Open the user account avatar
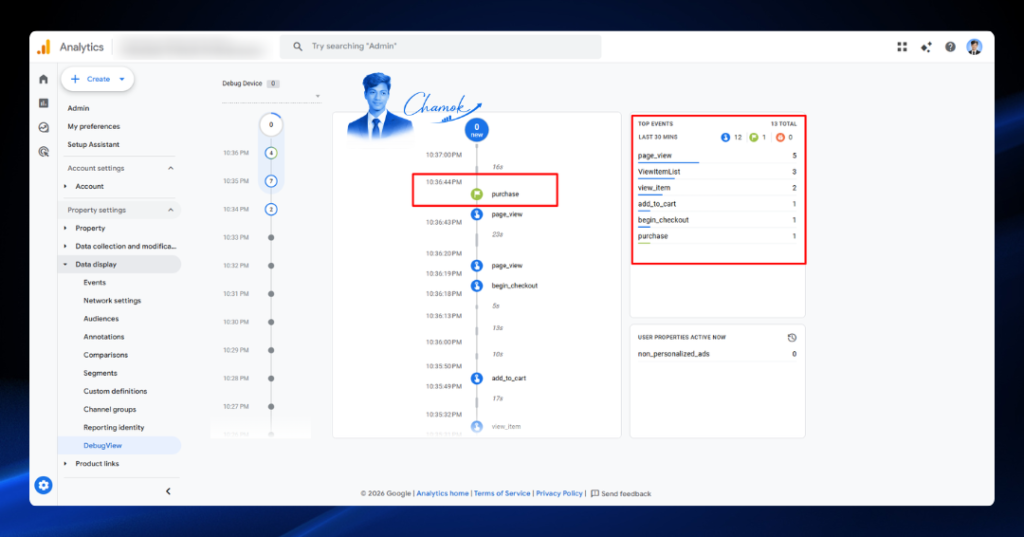The width and height of the screenshot is (1024, 537). 974,47
